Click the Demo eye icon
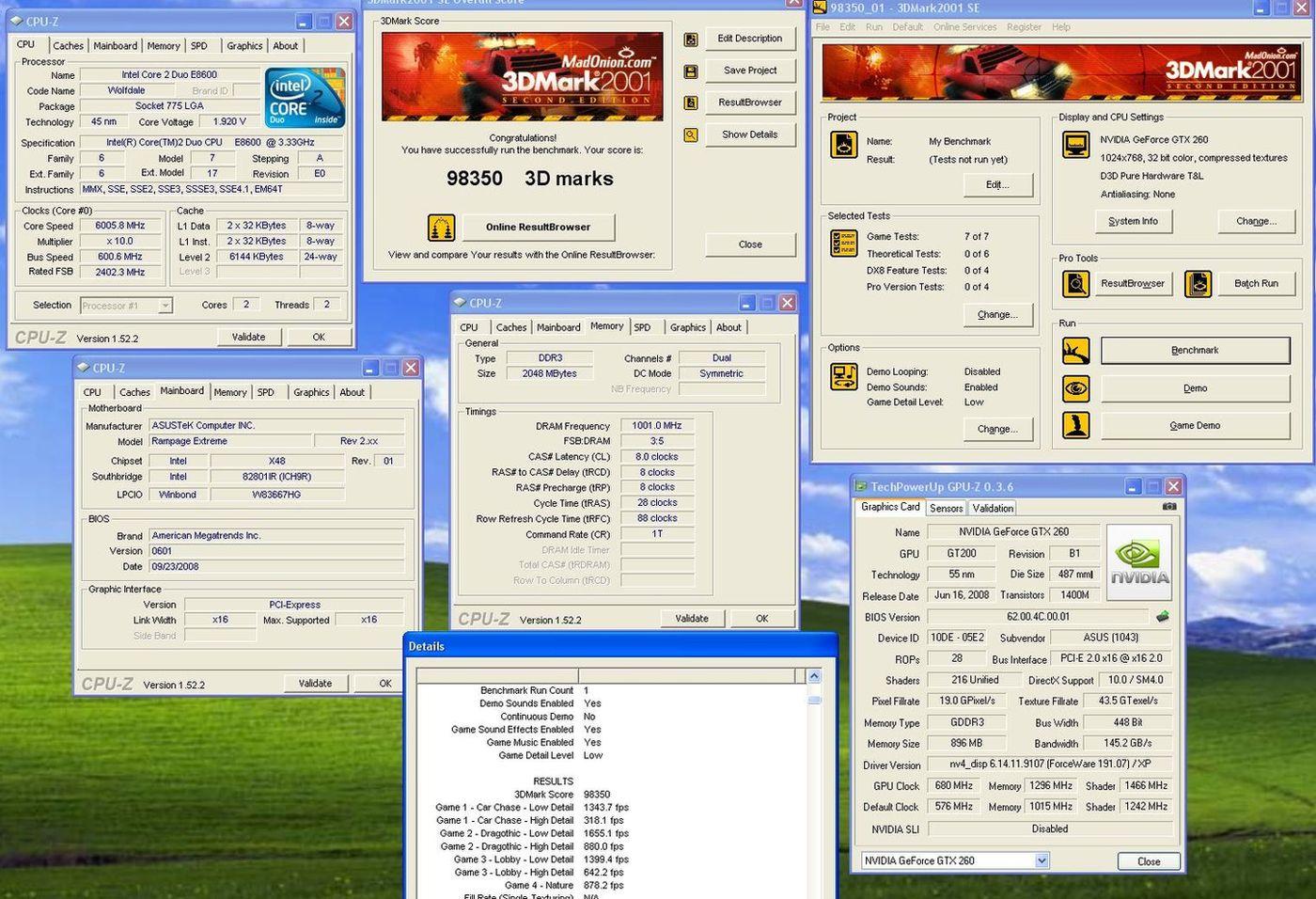The image size is (1316, 899). (x=1076, y=388)
